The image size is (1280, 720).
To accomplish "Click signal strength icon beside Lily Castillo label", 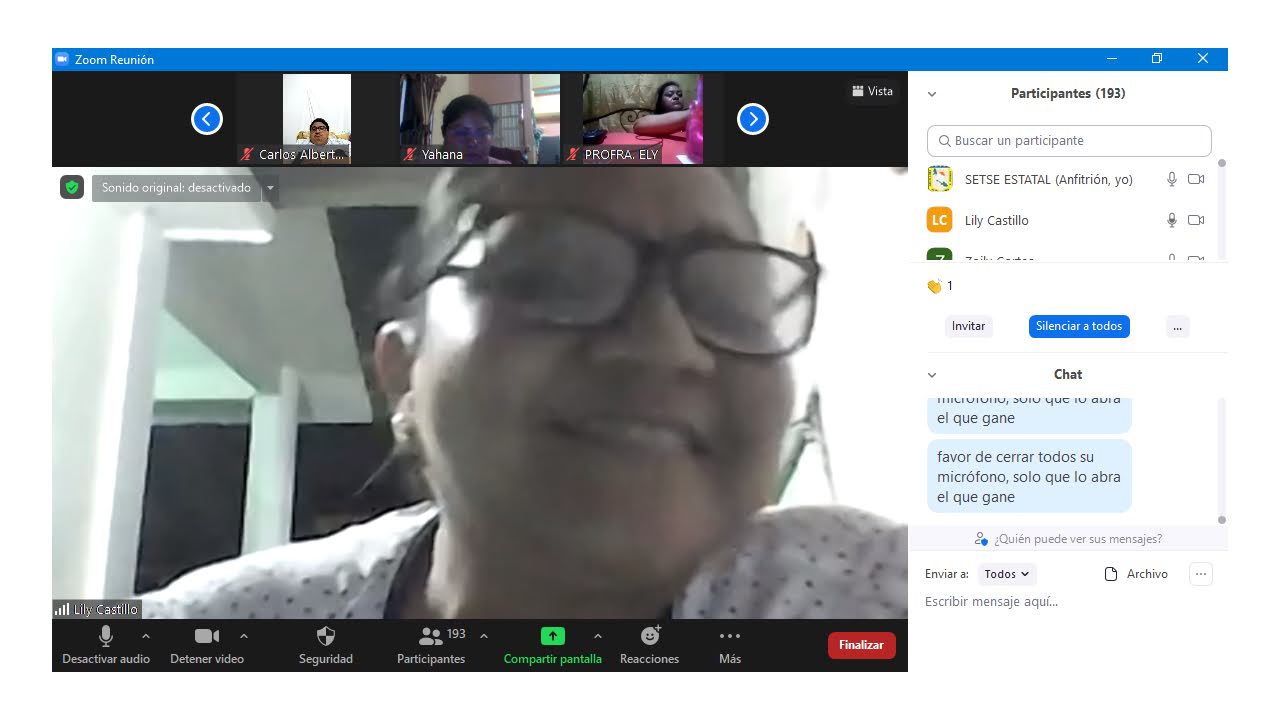I will 62,609.
